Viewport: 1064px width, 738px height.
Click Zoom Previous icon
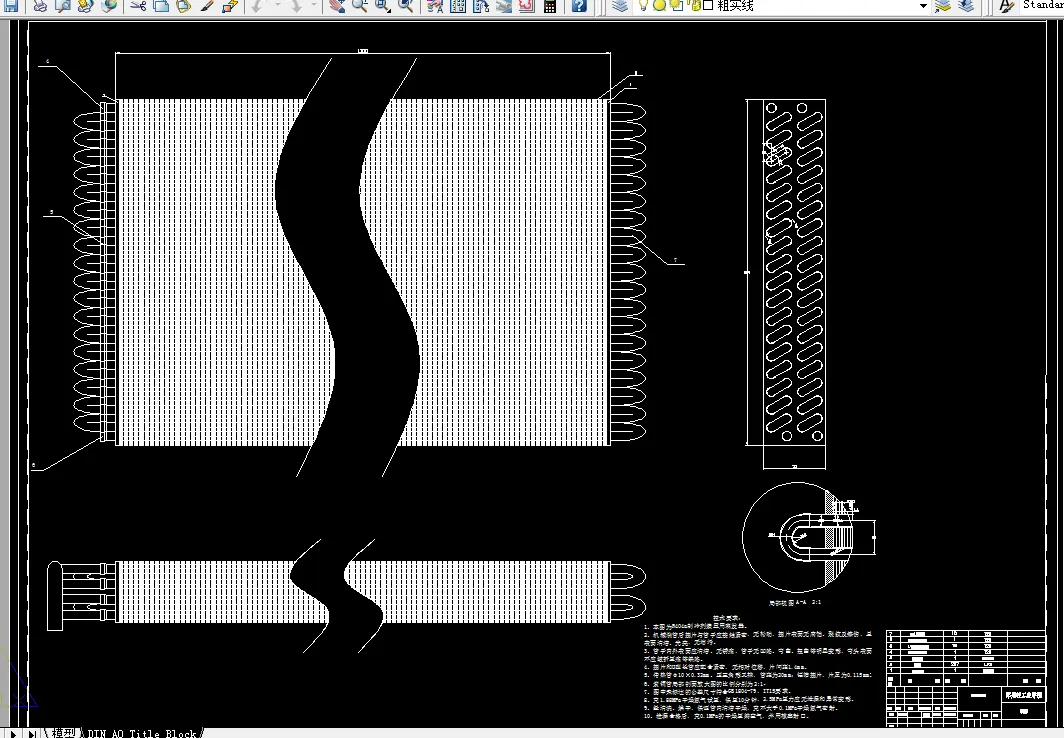coord(406,5)
